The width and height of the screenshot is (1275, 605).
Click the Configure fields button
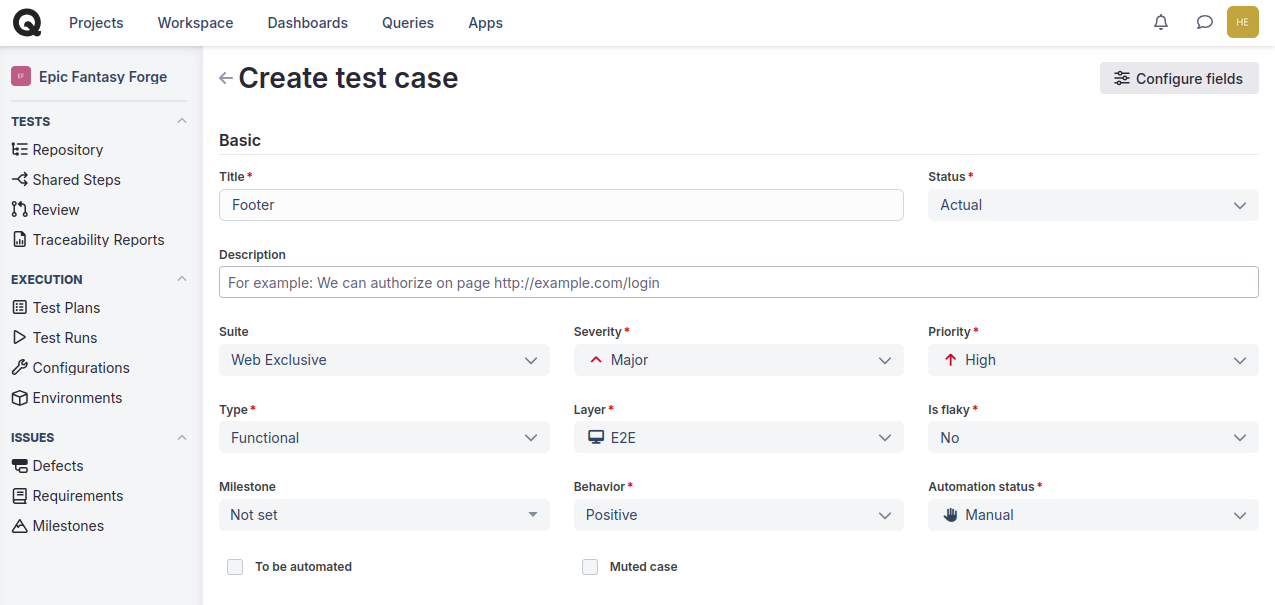point(1178,78)
